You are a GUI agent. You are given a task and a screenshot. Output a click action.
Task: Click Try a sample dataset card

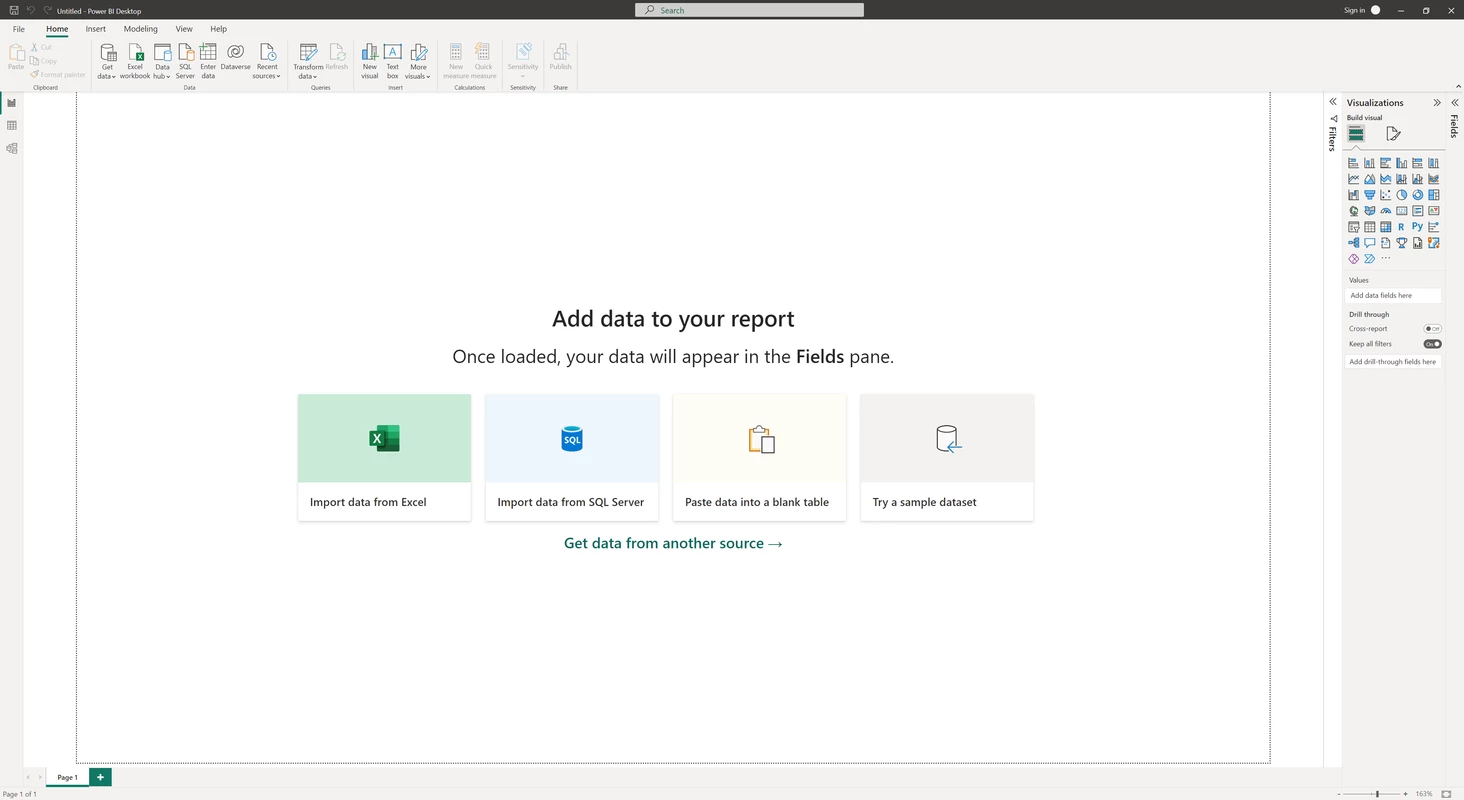[947, 457]
